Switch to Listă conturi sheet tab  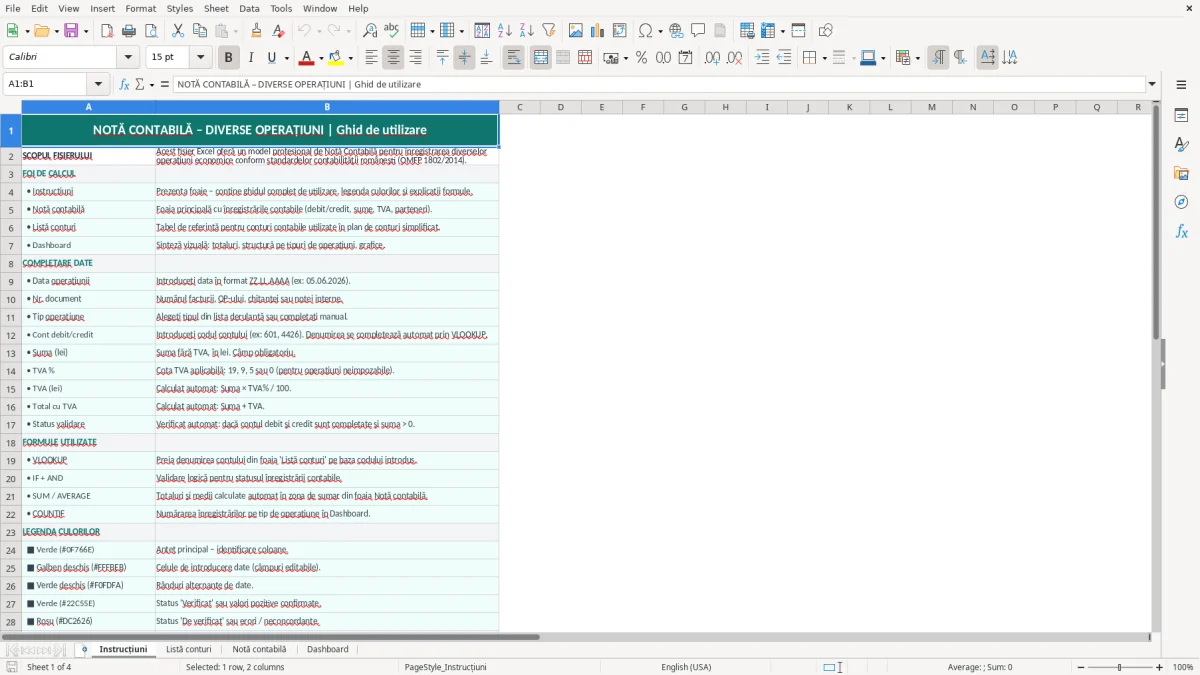pos(189,649)
